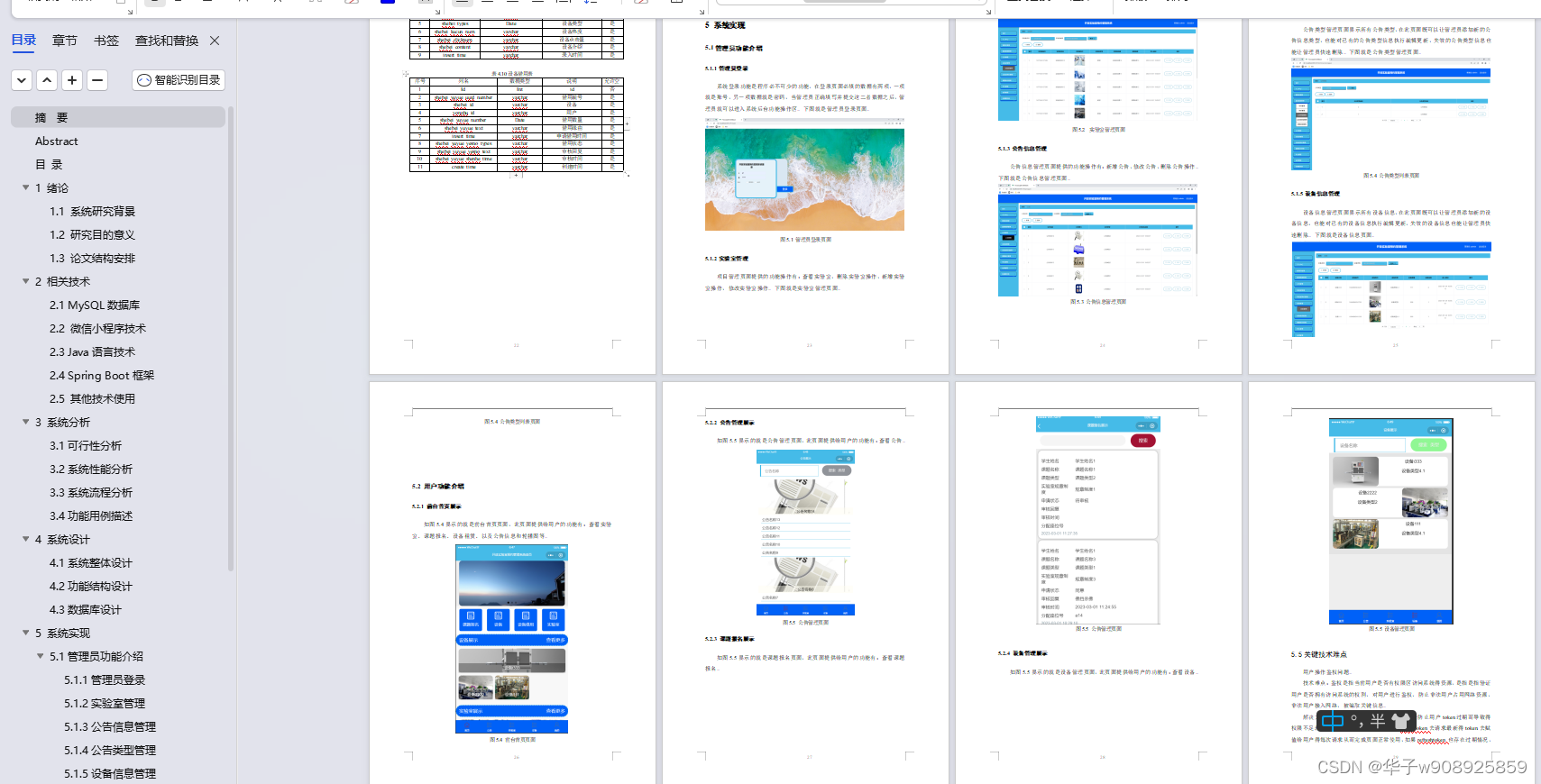Viewport: 1541px width, 784px height.
Task: Switch to the 章节 tab
Action: (x=65, y=41)
